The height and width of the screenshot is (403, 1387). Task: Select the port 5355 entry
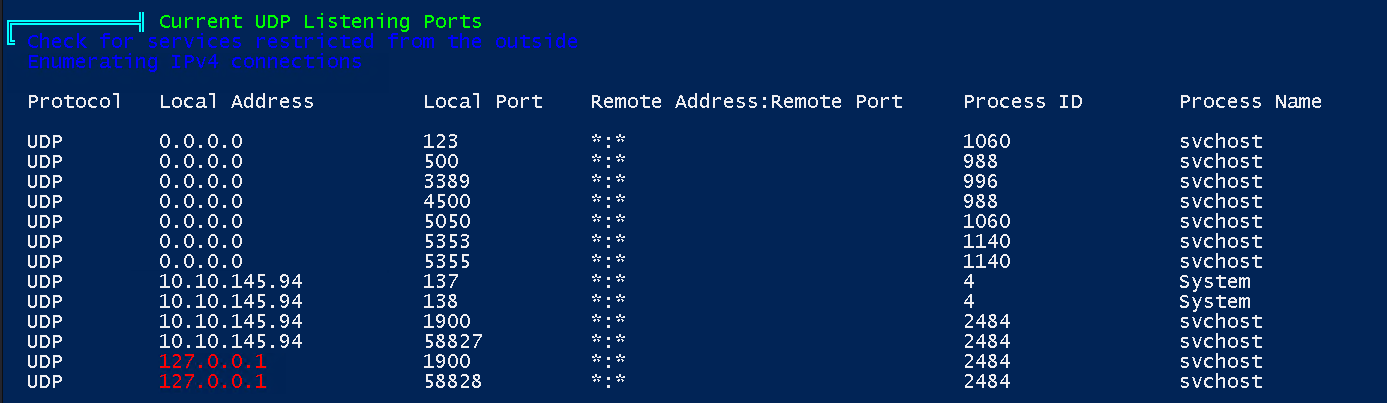click(447, 261)
